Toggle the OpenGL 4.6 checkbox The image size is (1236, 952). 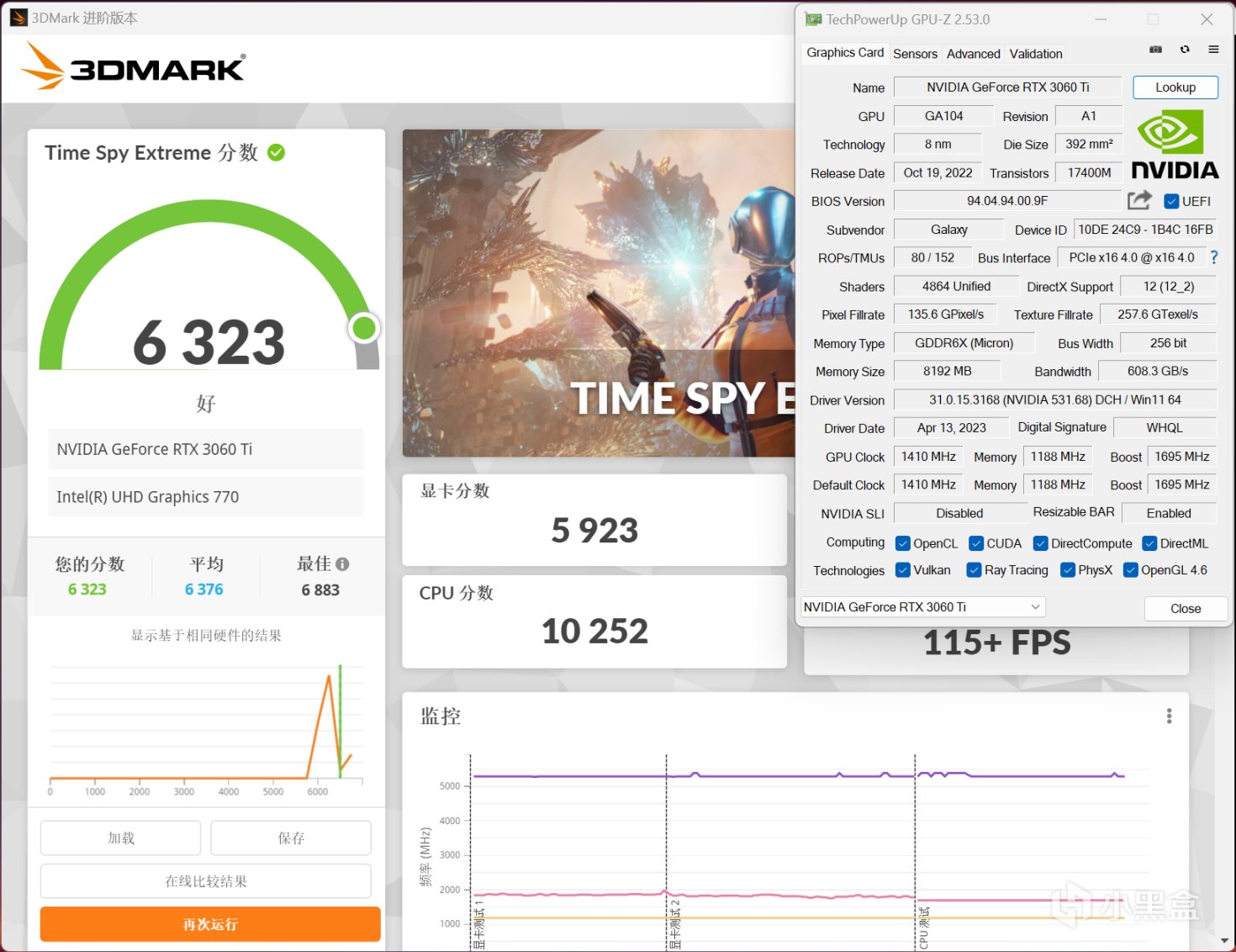click(1131, 570)
